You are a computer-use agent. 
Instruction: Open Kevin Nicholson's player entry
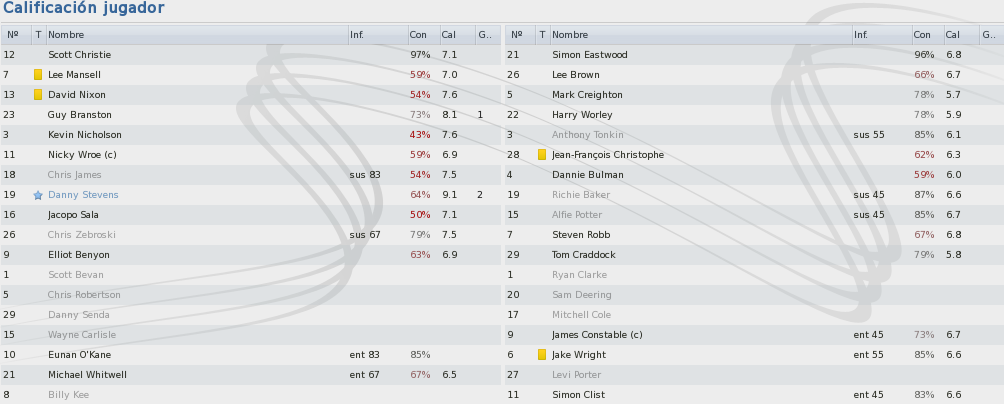85,135
